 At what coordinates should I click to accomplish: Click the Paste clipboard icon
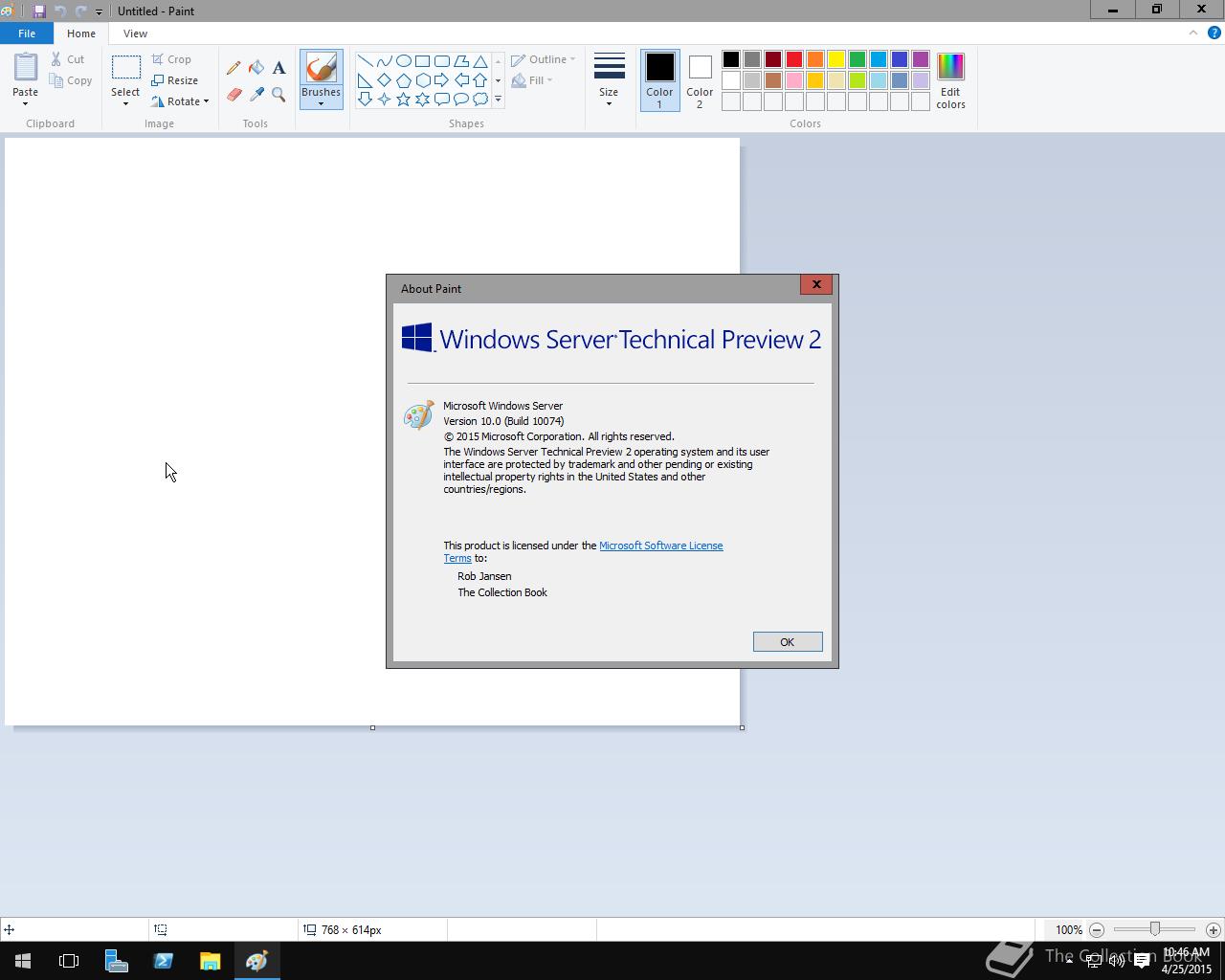pos(26,67)
